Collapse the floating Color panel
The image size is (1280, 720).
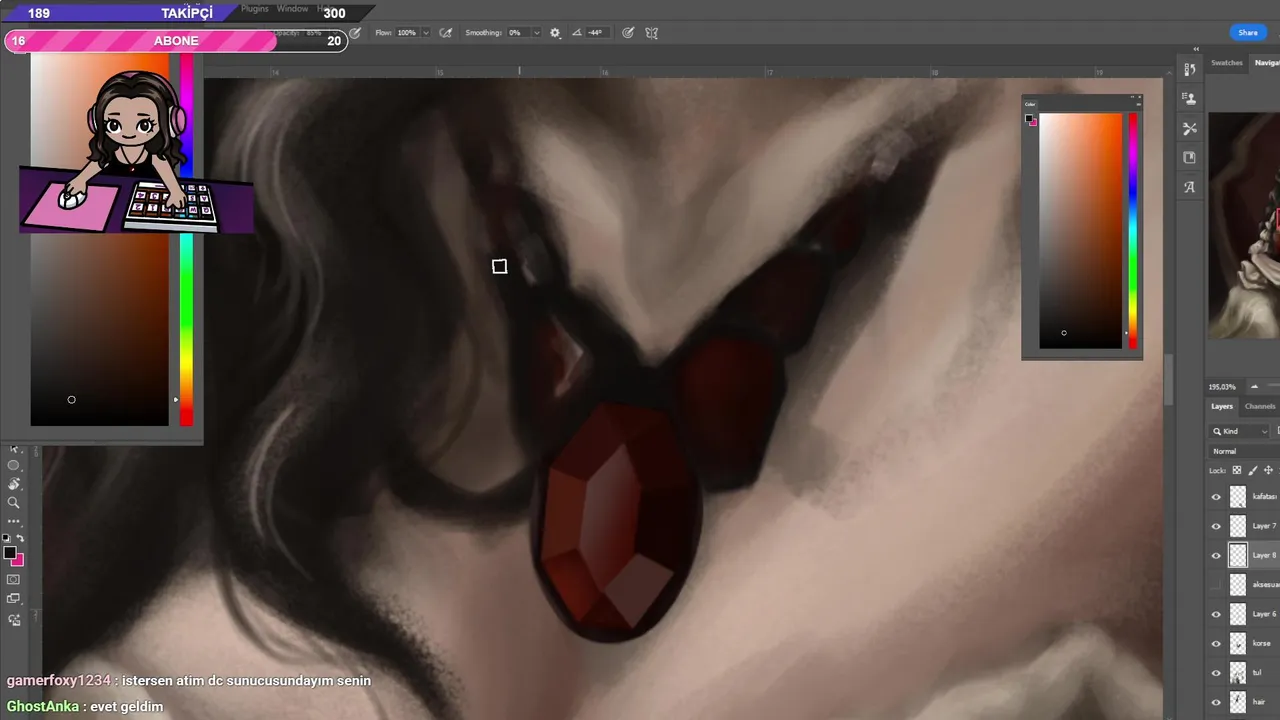[x=1132, y=97]
